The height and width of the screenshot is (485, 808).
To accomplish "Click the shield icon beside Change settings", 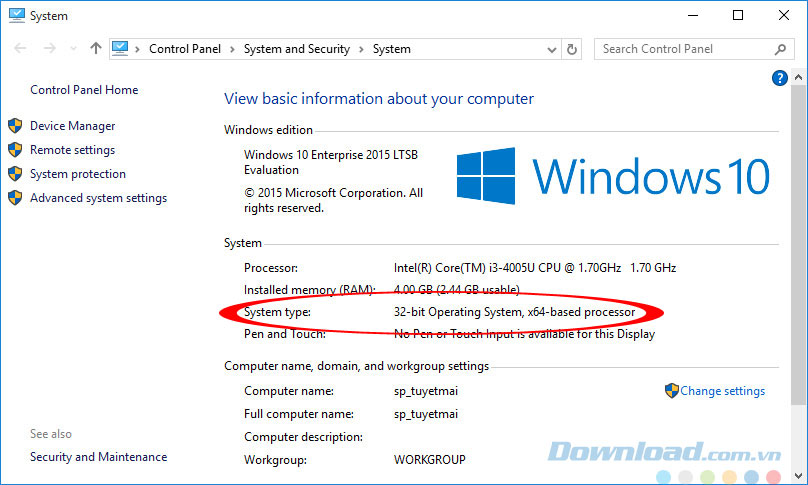I will coord(672,391).
